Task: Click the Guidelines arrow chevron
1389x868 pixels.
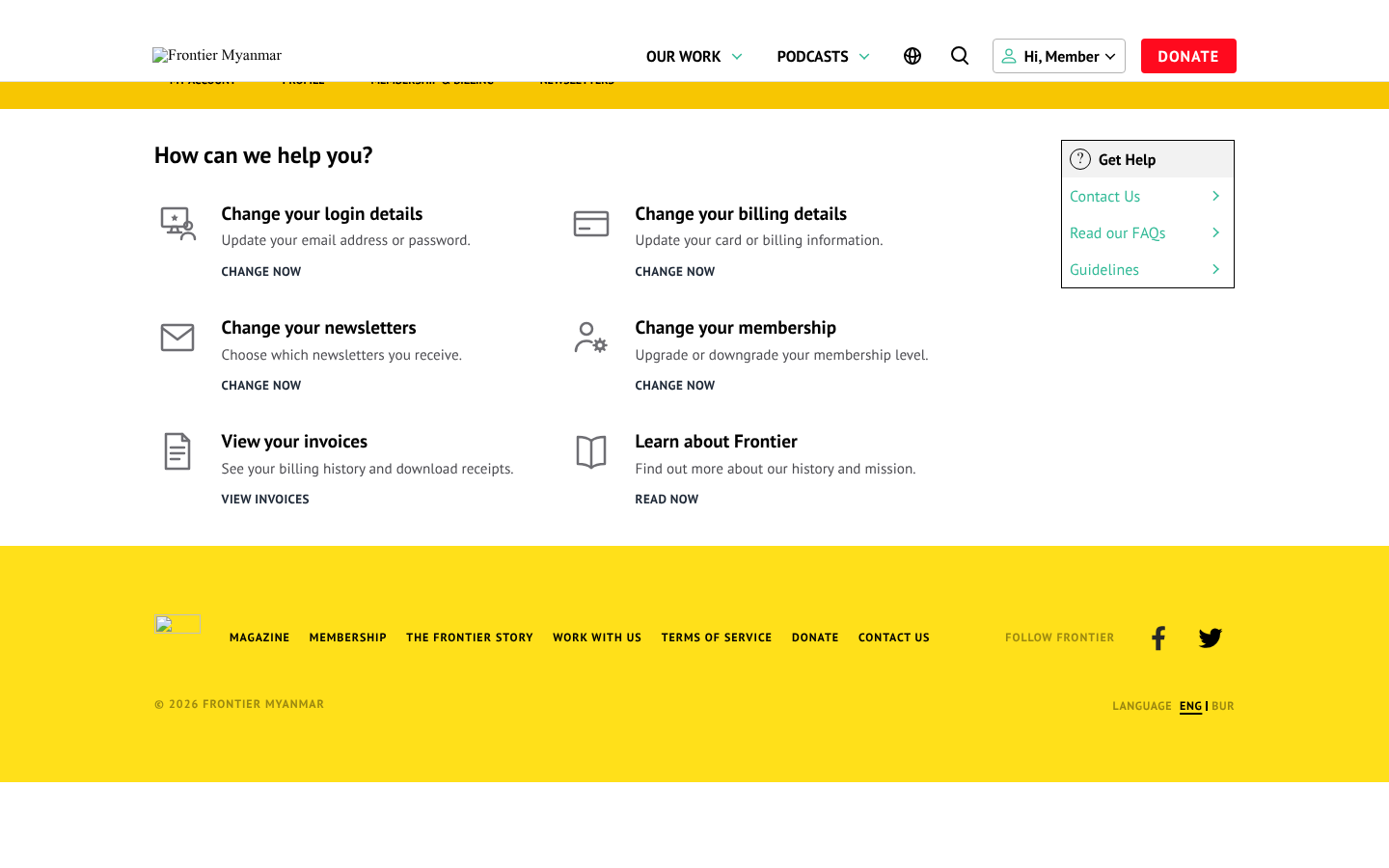Action: 1215,269
